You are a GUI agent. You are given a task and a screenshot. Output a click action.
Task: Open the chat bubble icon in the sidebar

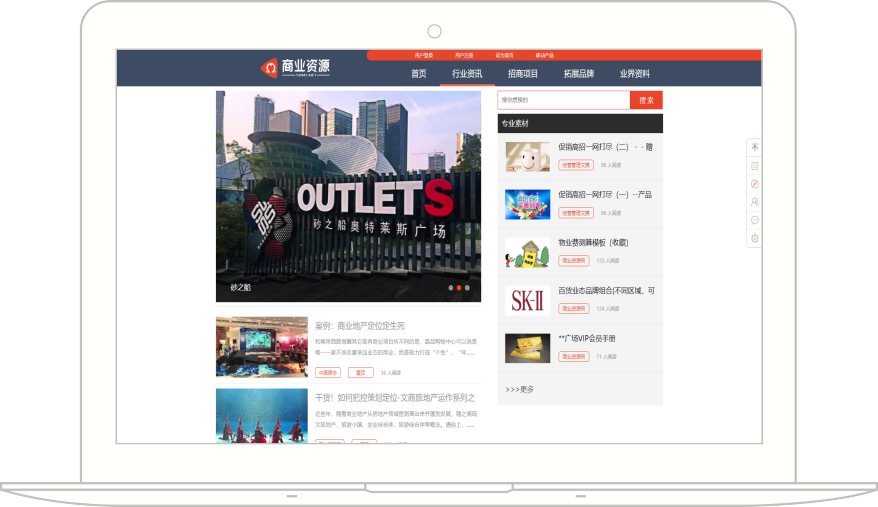[755, 220]
